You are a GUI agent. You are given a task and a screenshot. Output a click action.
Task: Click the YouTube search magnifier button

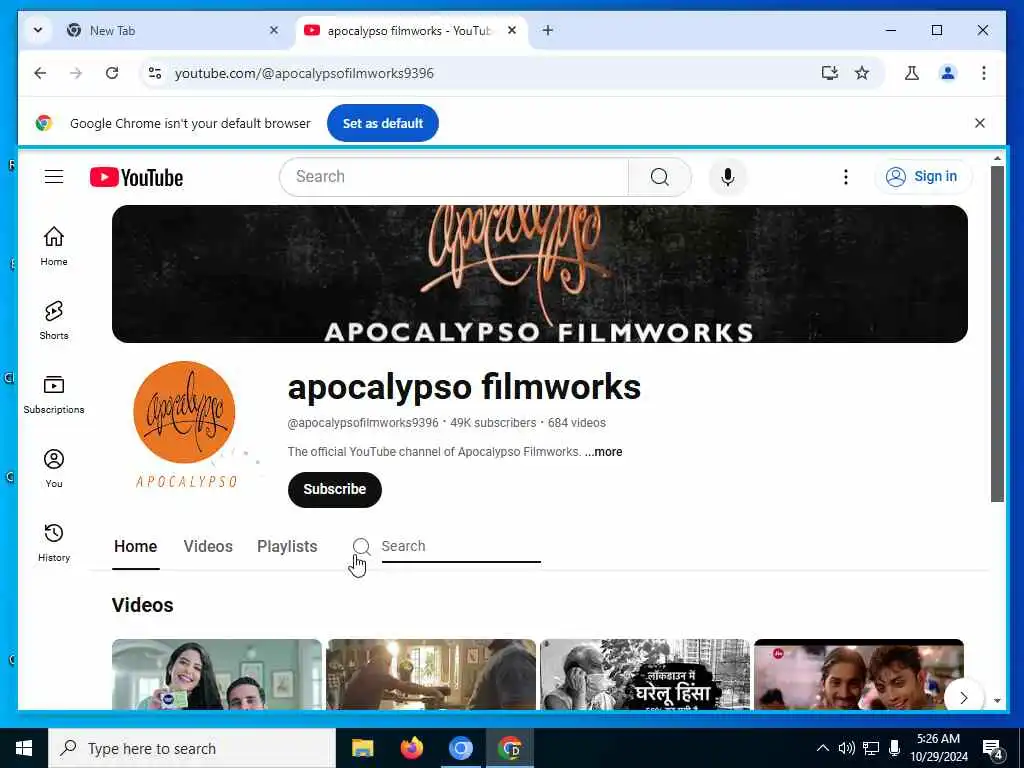[x=660, y=176]
